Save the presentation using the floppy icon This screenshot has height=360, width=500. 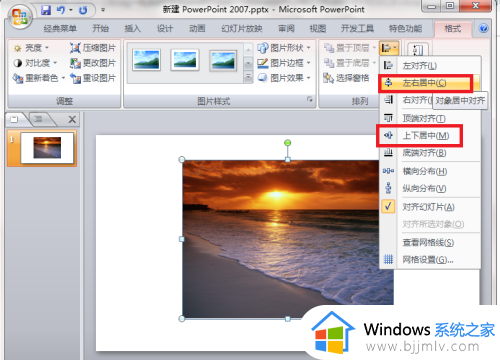(46, 10)
